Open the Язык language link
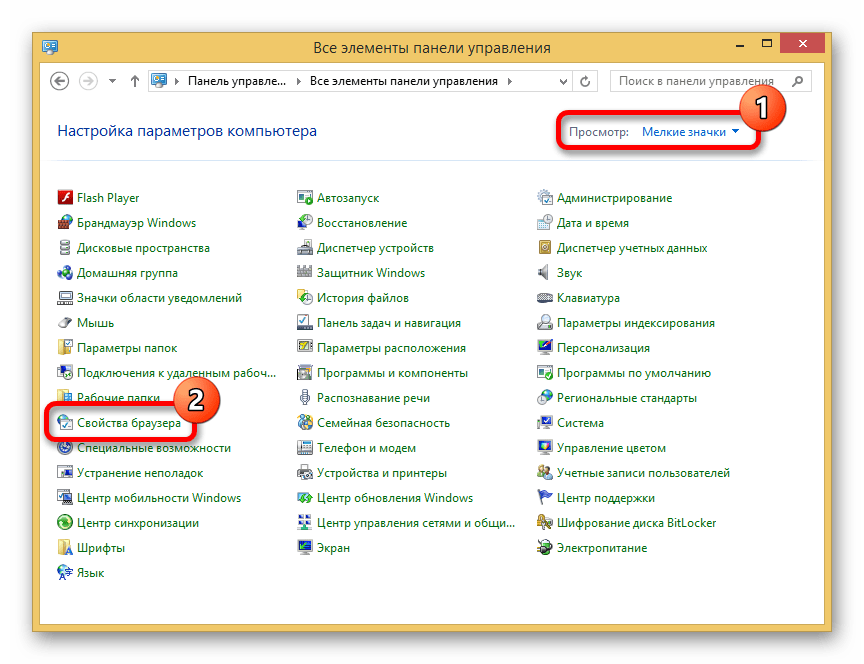 click(x=90, y=573)
